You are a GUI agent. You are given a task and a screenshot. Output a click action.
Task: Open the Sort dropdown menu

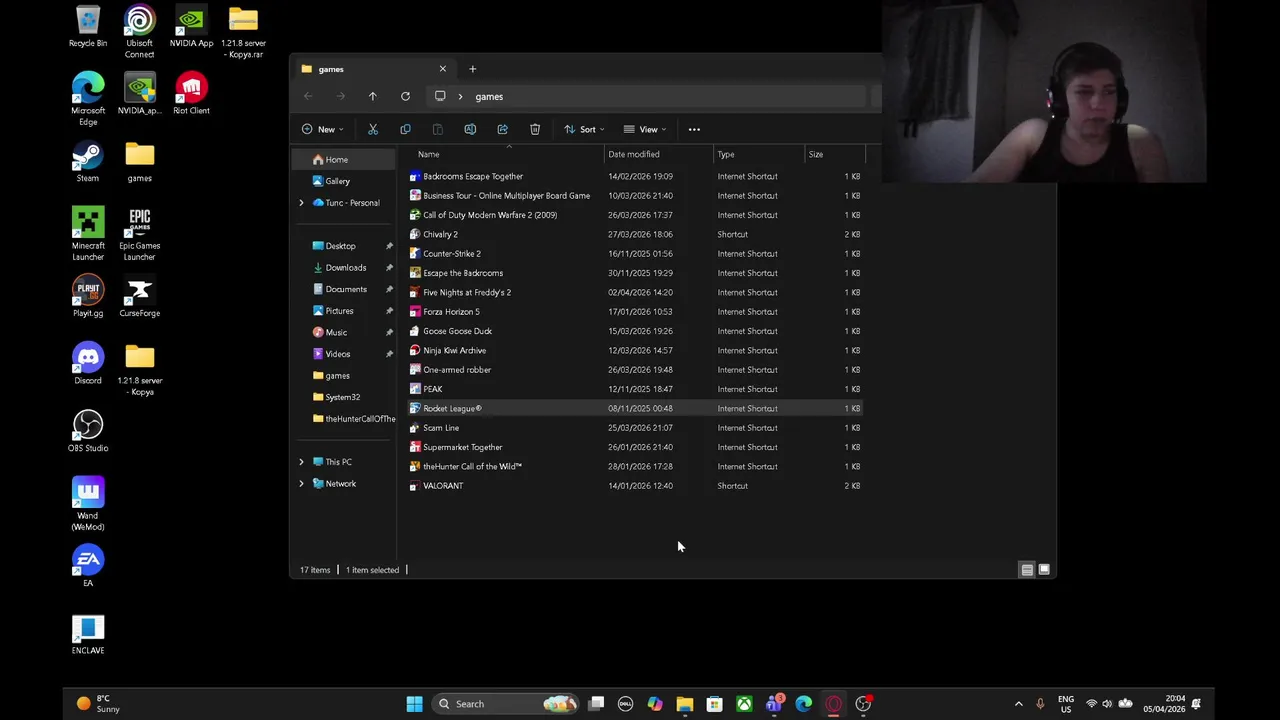click(584, 129)
